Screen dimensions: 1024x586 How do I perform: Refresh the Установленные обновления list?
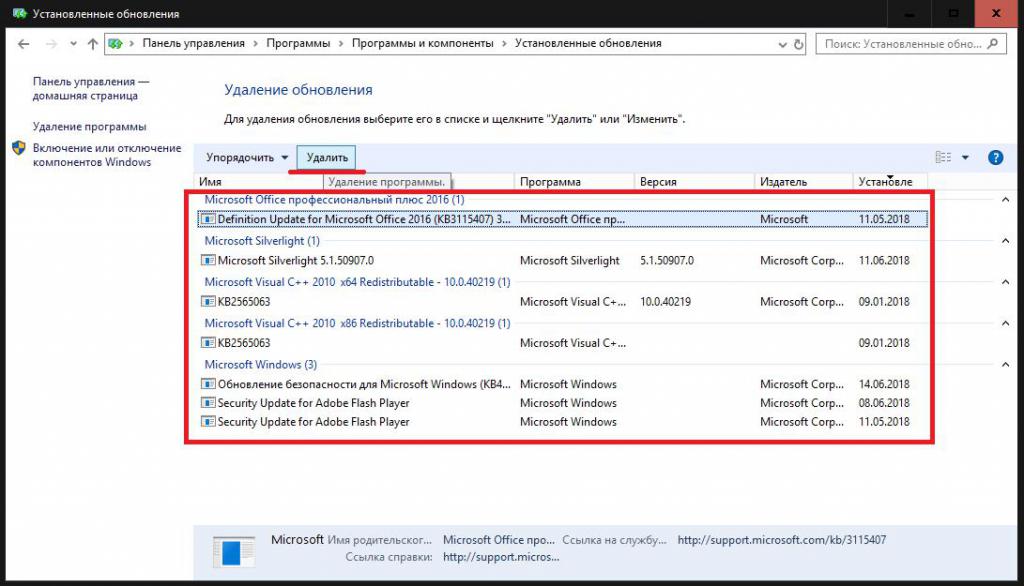click(798, 44)
